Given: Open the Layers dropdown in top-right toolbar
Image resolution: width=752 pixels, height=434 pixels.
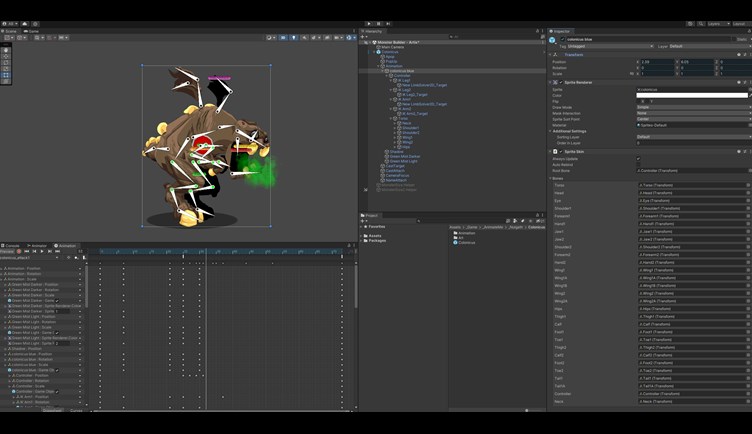Looking at the screenshot, I should pyautogui.click(x=718, y=23).
